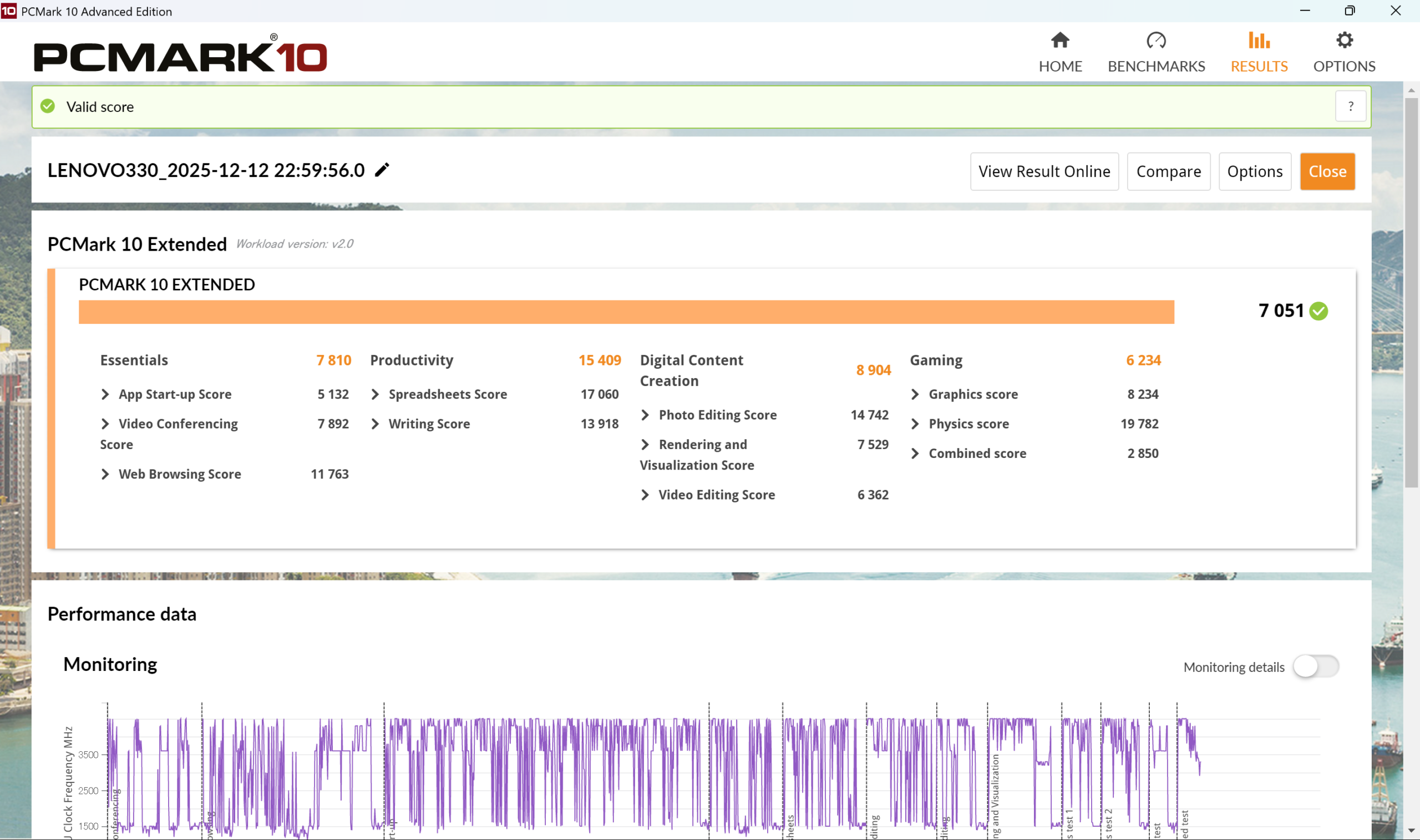Expand the Web Browsing Score row
The image size is (1420, 840).
[x=105, y=475]
